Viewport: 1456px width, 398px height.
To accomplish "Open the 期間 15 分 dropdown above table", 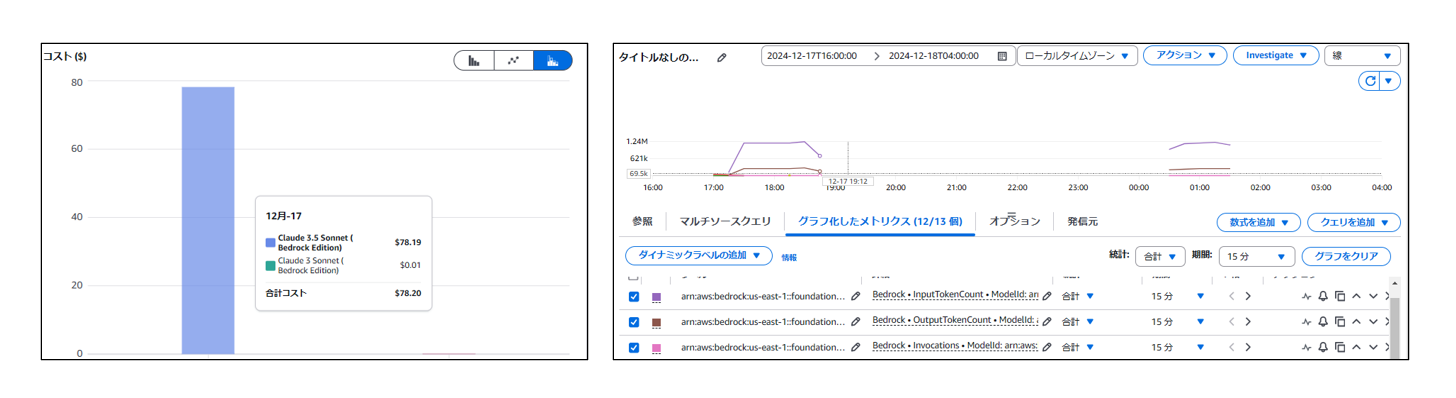I will point(1256,256).
